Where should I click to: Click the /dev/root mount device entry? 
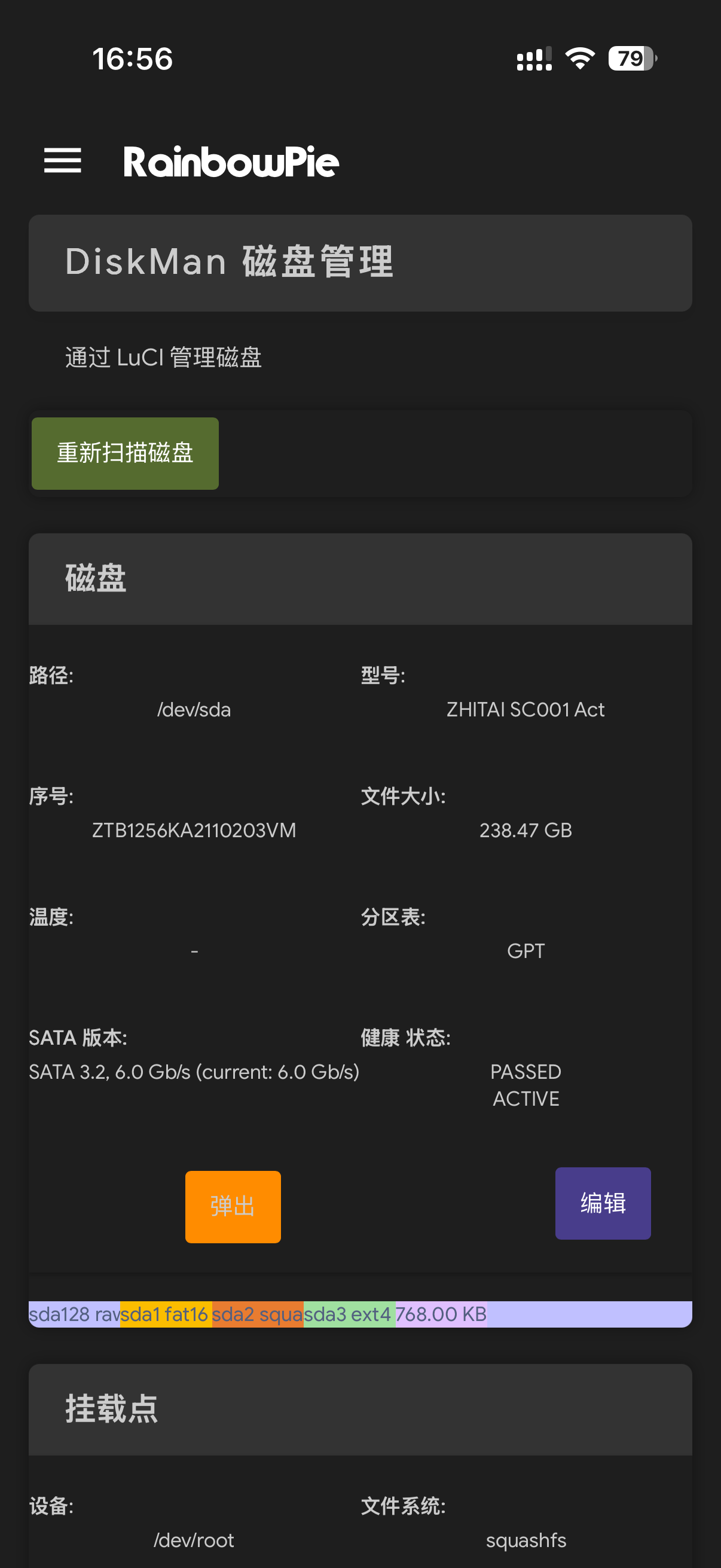194,1539
